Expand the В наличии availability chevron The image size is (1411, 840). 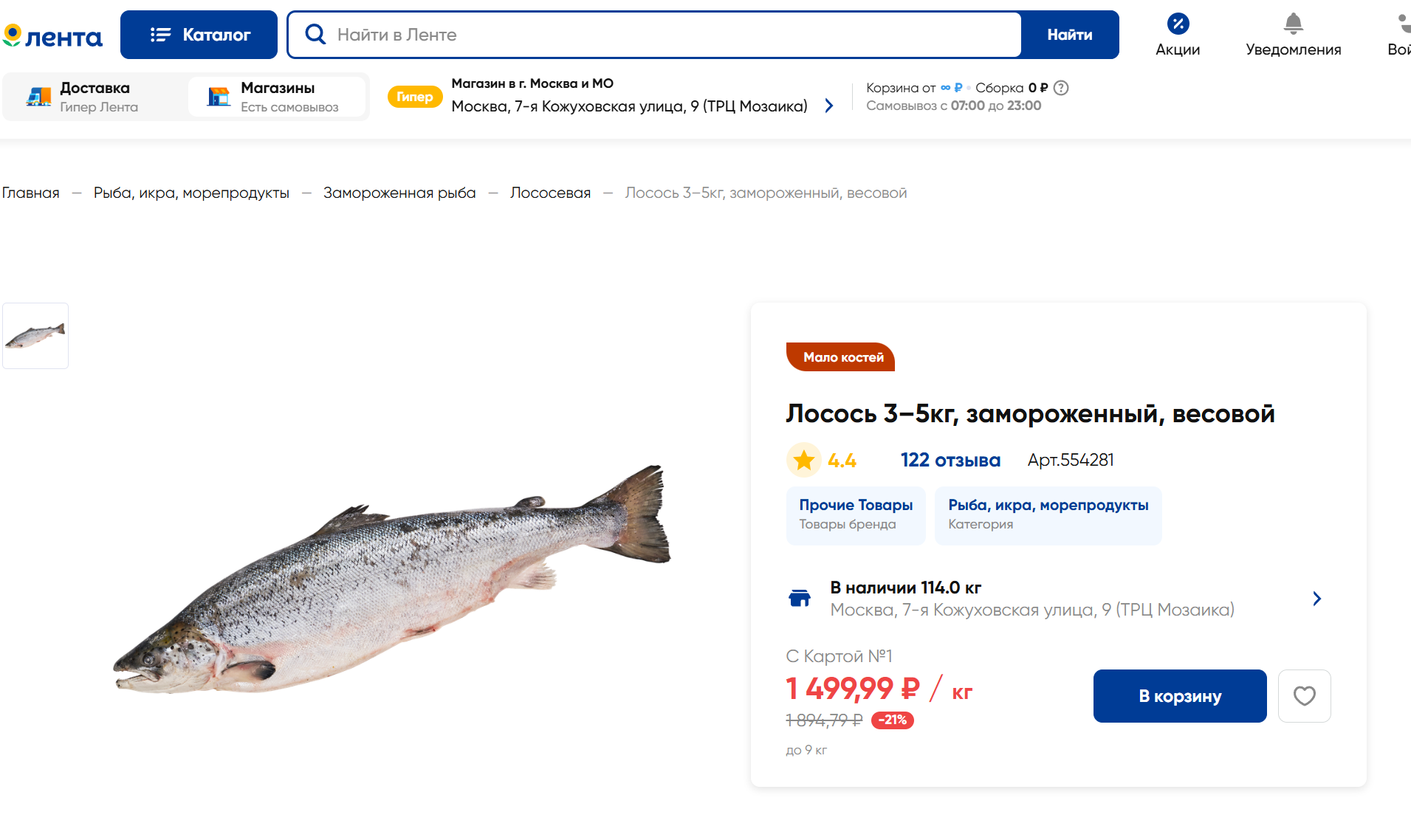[1316, 599]
